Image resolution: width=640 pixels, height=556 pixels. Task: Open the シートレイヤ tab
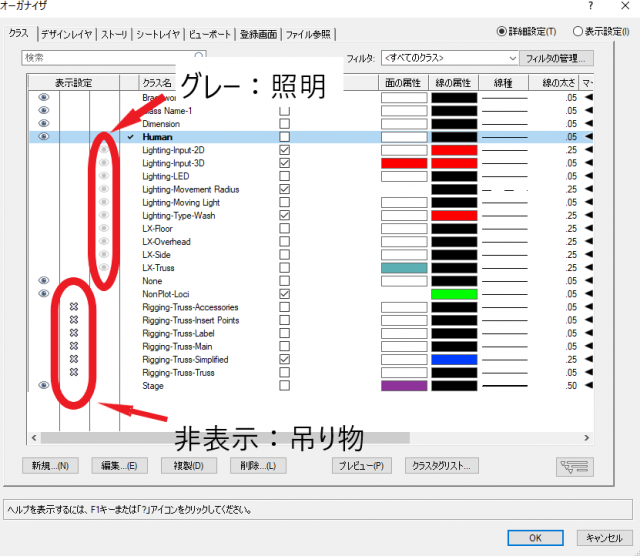(x=159, y=34)
